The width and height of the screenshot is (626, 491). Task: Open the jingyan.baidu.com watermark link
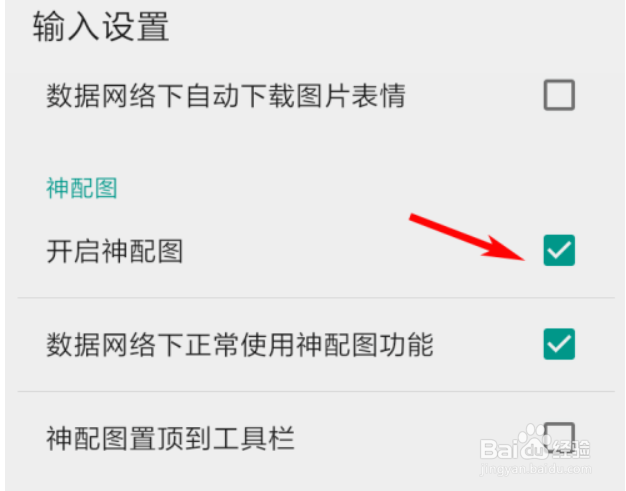pos(535,469)
